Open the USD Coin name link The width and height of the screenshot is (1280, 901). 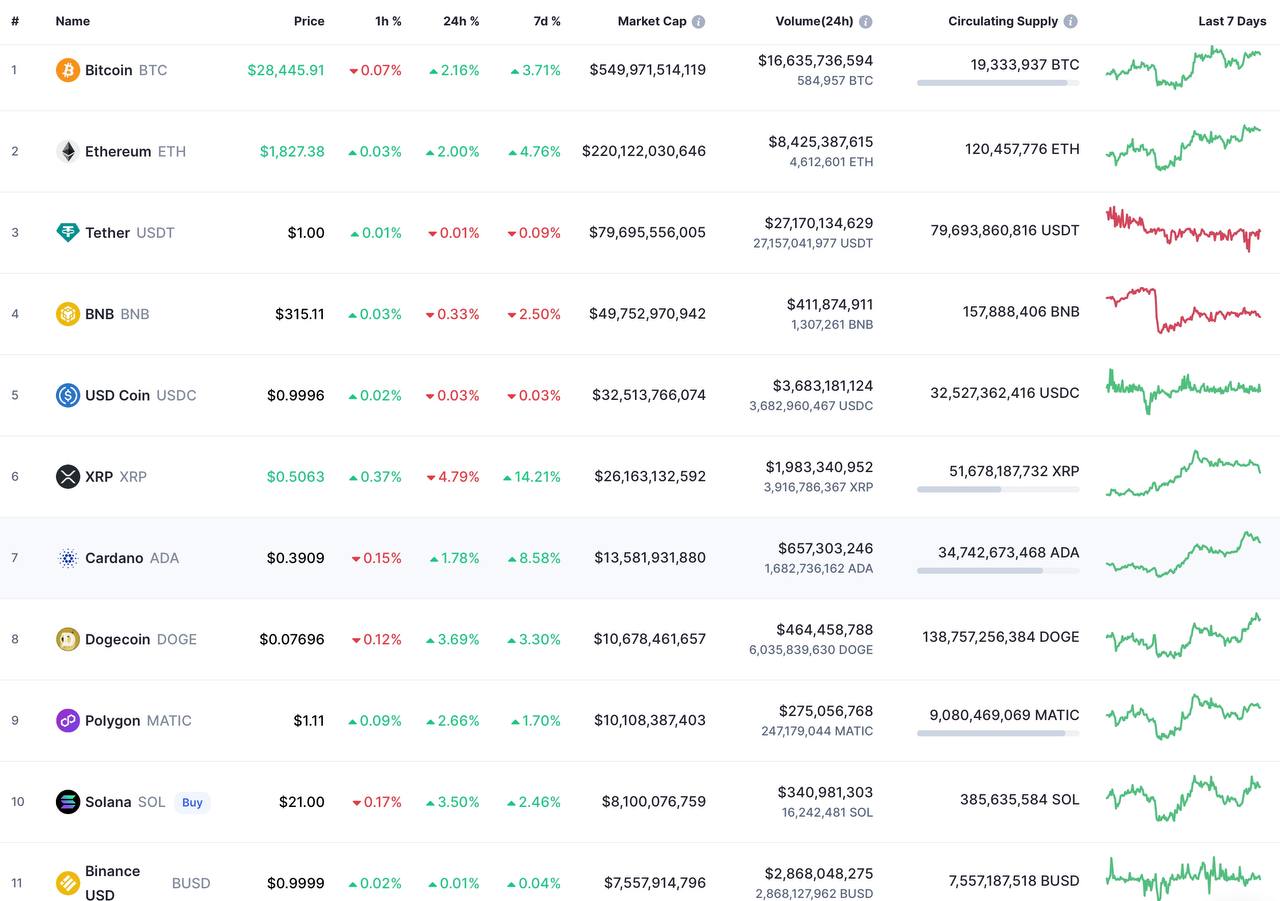pyautogui.click(x=117, y=395)
